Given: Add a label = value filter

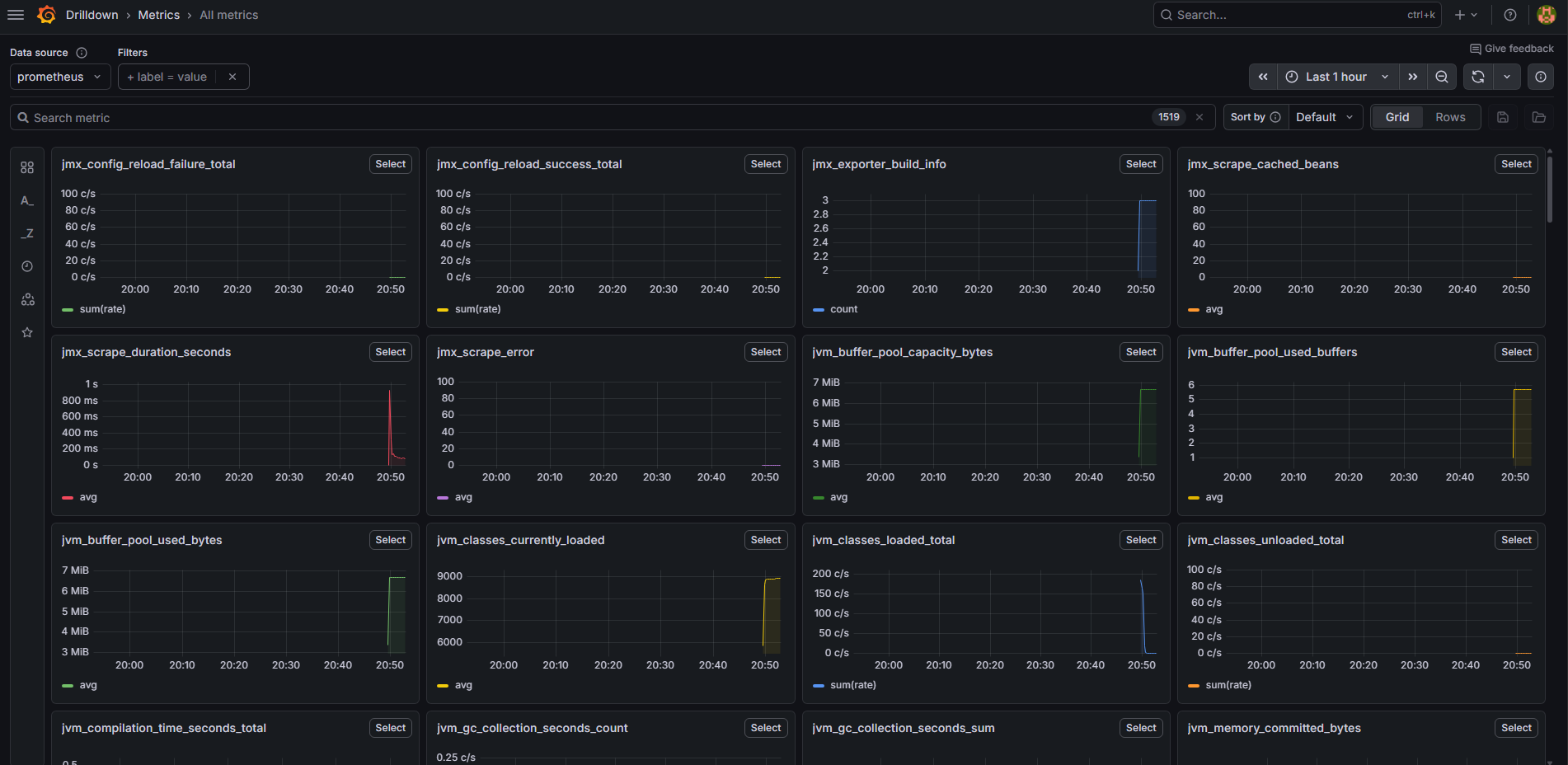Looking at the screenshot, I should coord(167,77).
